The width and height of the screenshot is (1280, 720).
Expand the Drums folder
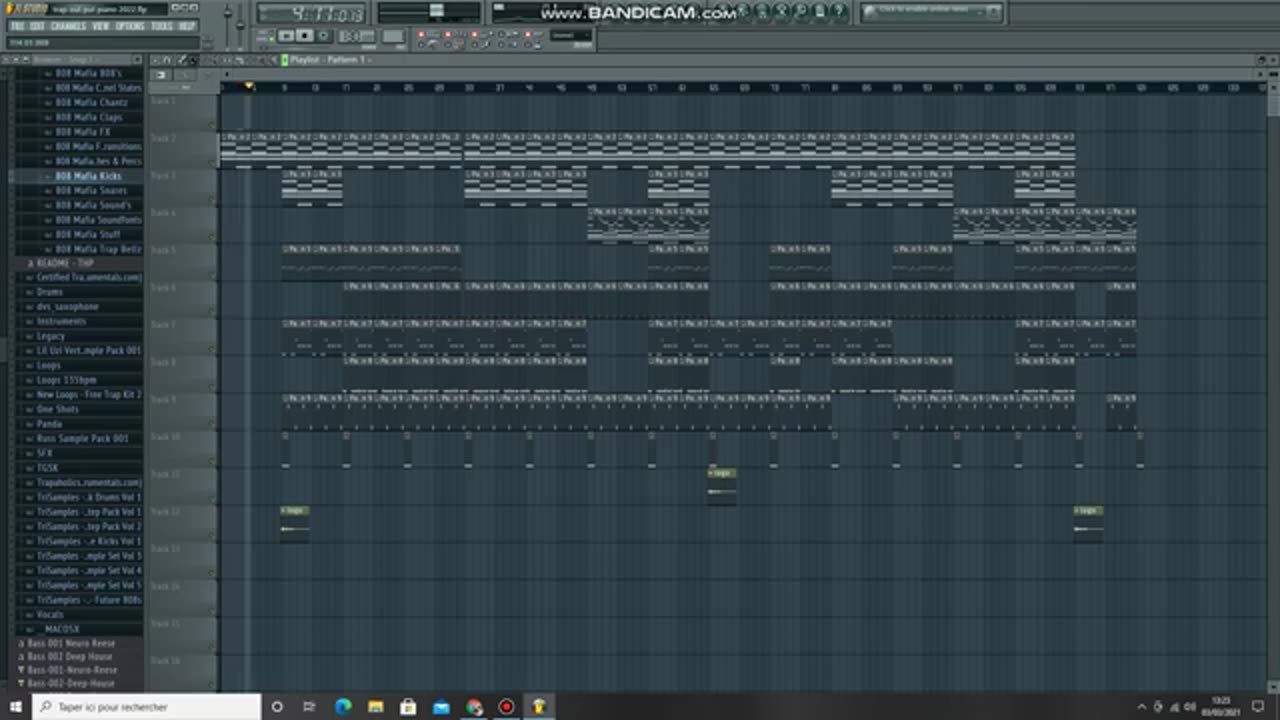49,292
